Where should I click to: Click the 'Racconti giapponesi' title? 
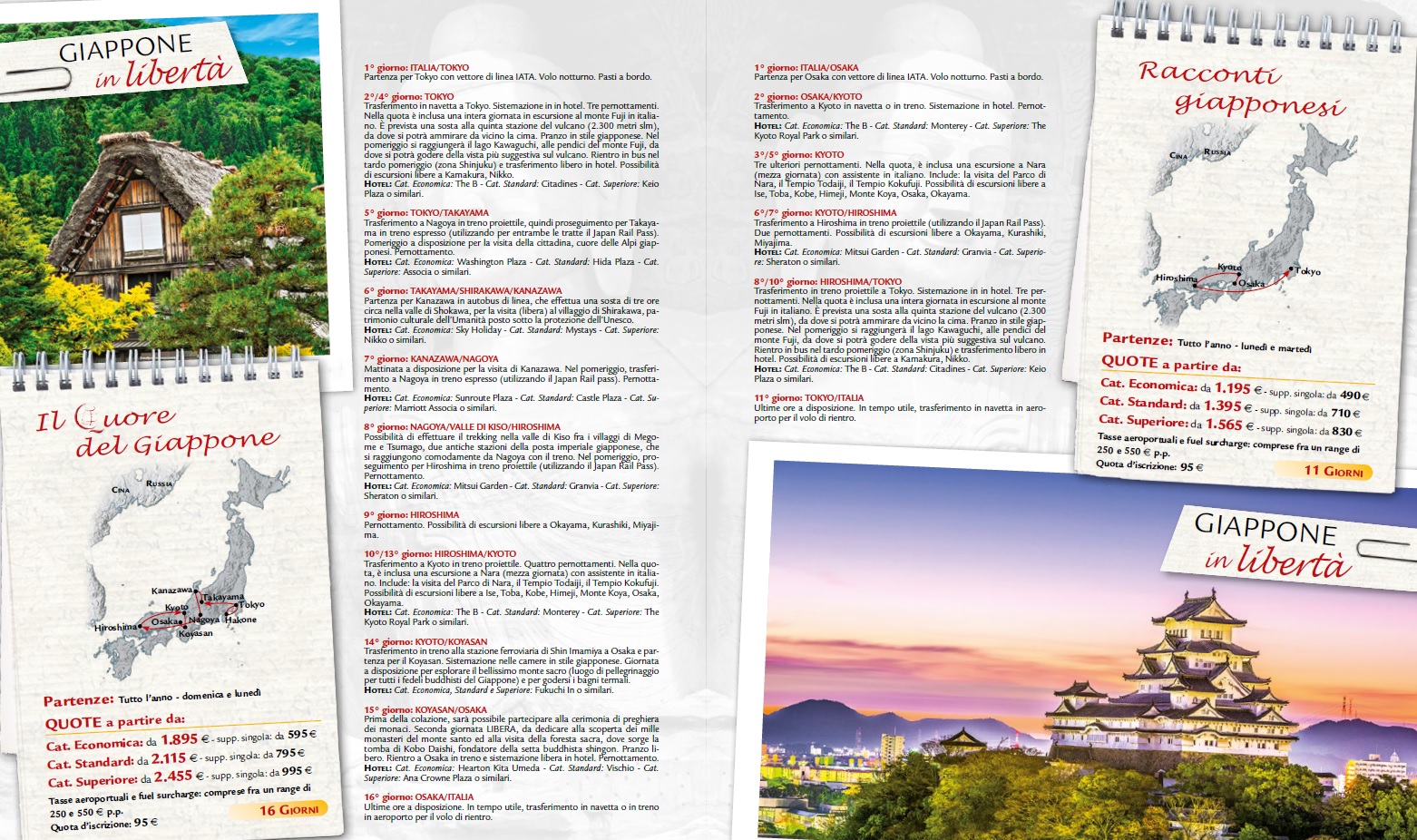(1241, 89)
